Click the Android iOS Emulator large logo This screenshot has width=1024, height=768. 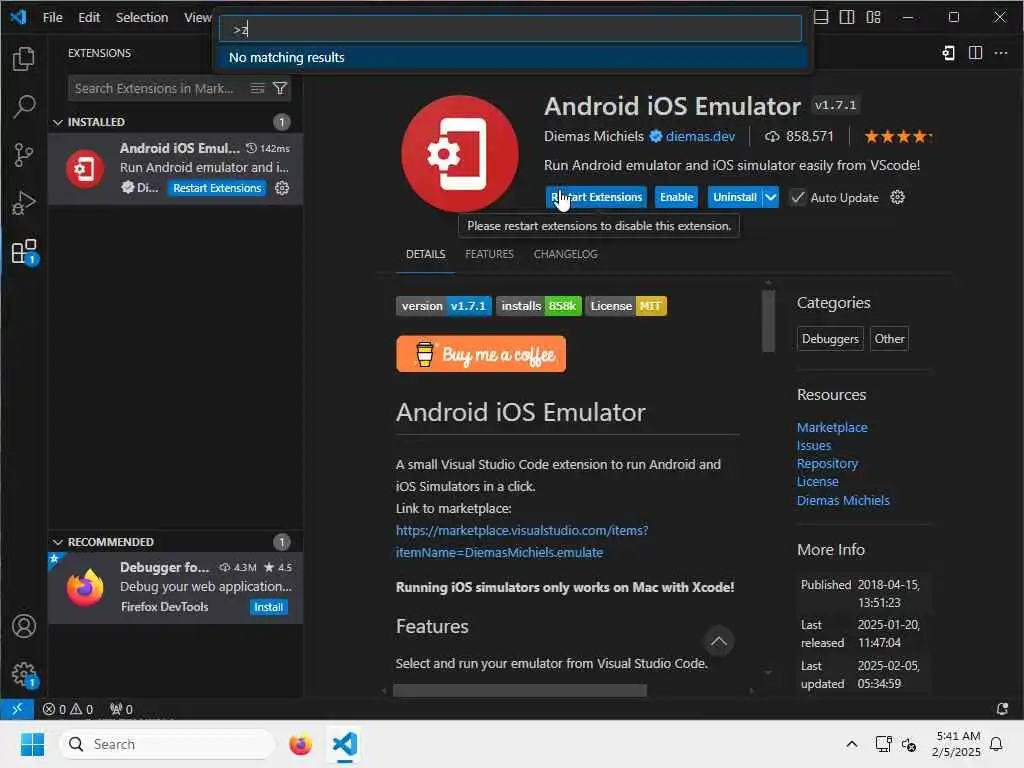pyautogui.click(x=460, y=154)
